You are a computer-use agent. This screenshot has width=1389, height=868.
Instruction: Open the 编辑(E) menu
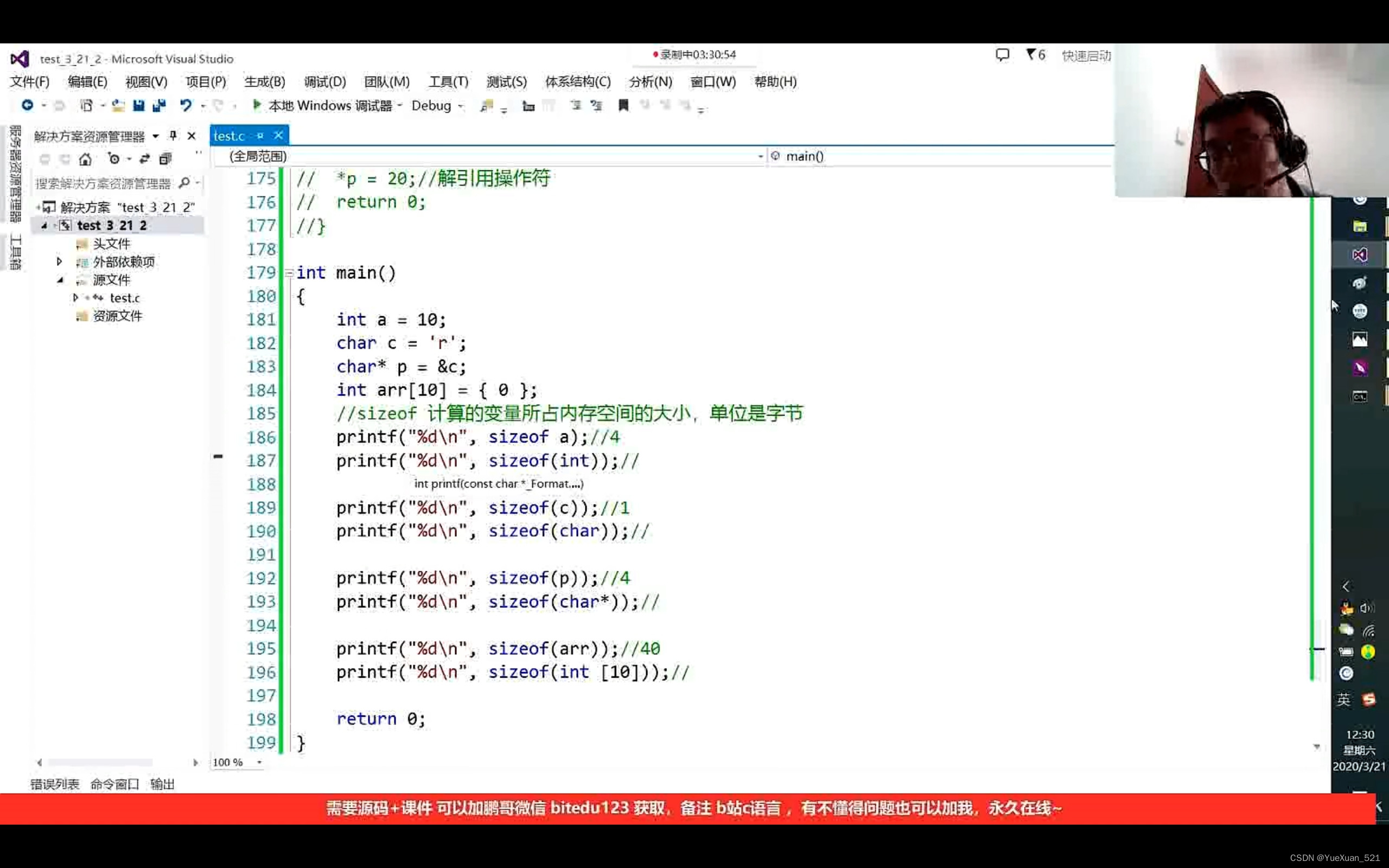point(88,81)
